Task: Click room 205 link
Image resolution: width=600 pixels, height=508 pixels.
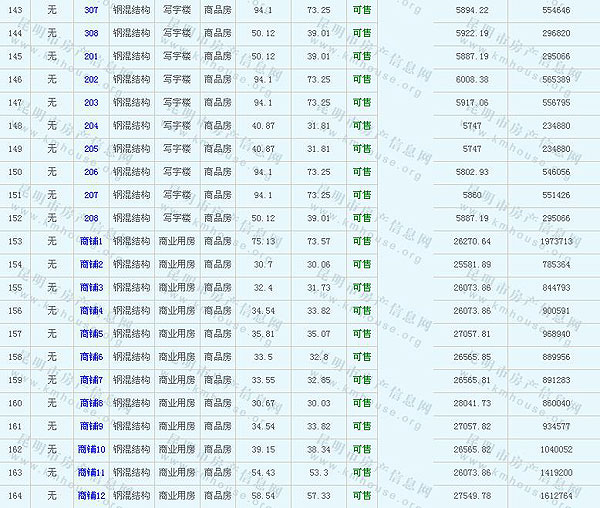Action: click(91, 149)
